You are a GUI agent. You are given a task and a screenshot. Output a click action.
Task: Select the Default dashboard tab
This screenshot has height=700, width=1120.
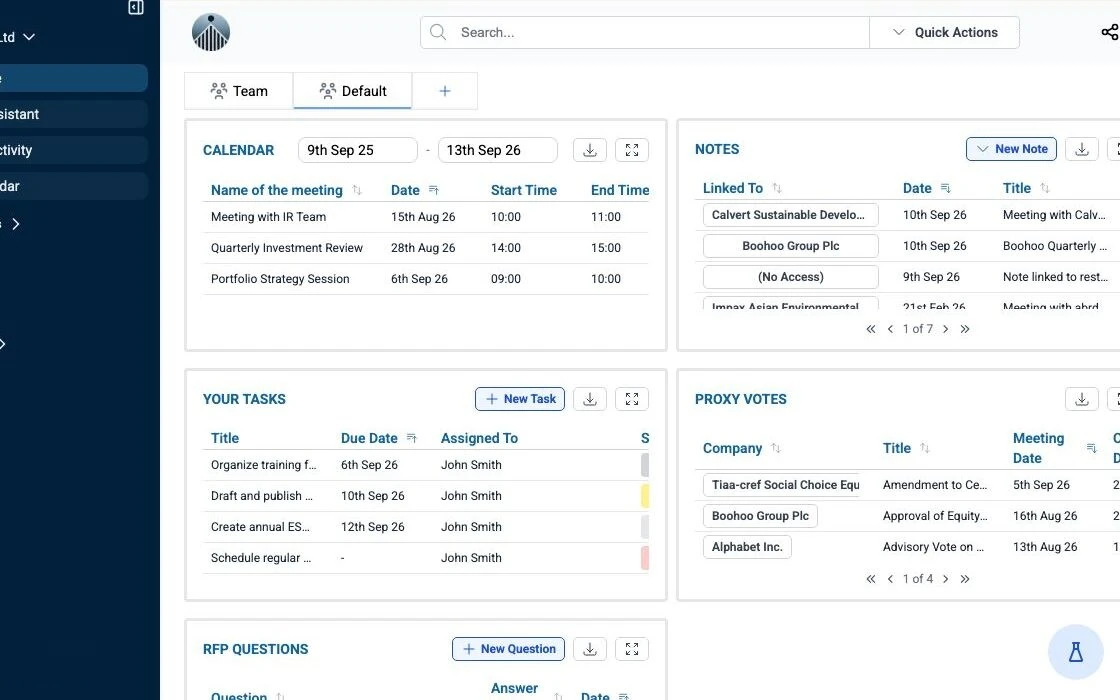tap(353, 91)
